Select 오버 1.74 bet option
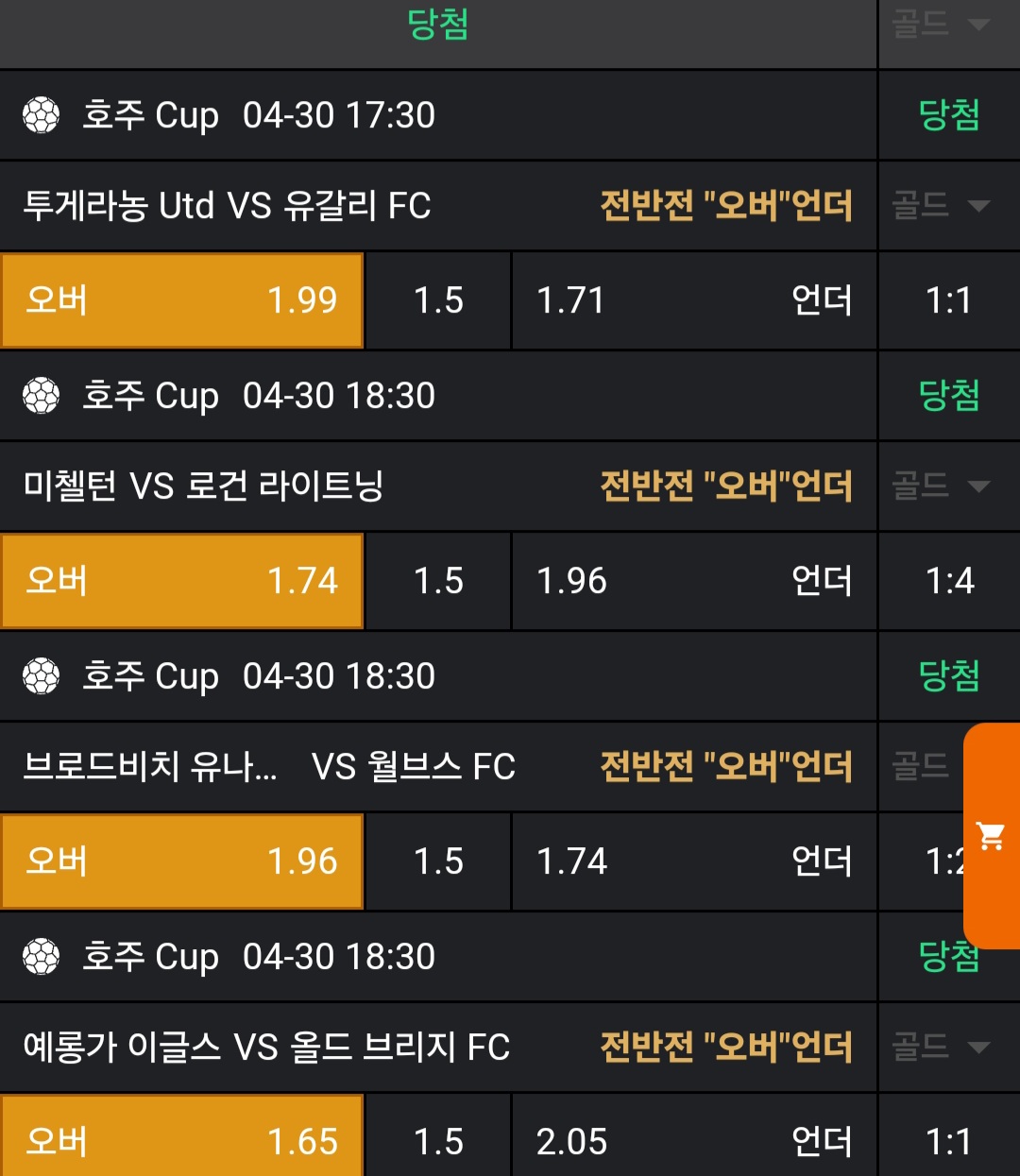The image size is (1020, 1176). pyautogui.click(x=181, y=581)
